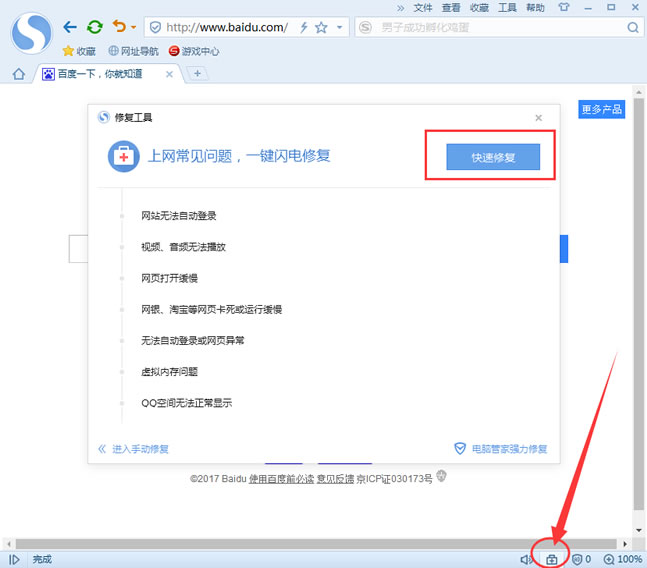The image size is (647, 568).
Task: Click the shirt skin icon
Action: click(564, 7)
